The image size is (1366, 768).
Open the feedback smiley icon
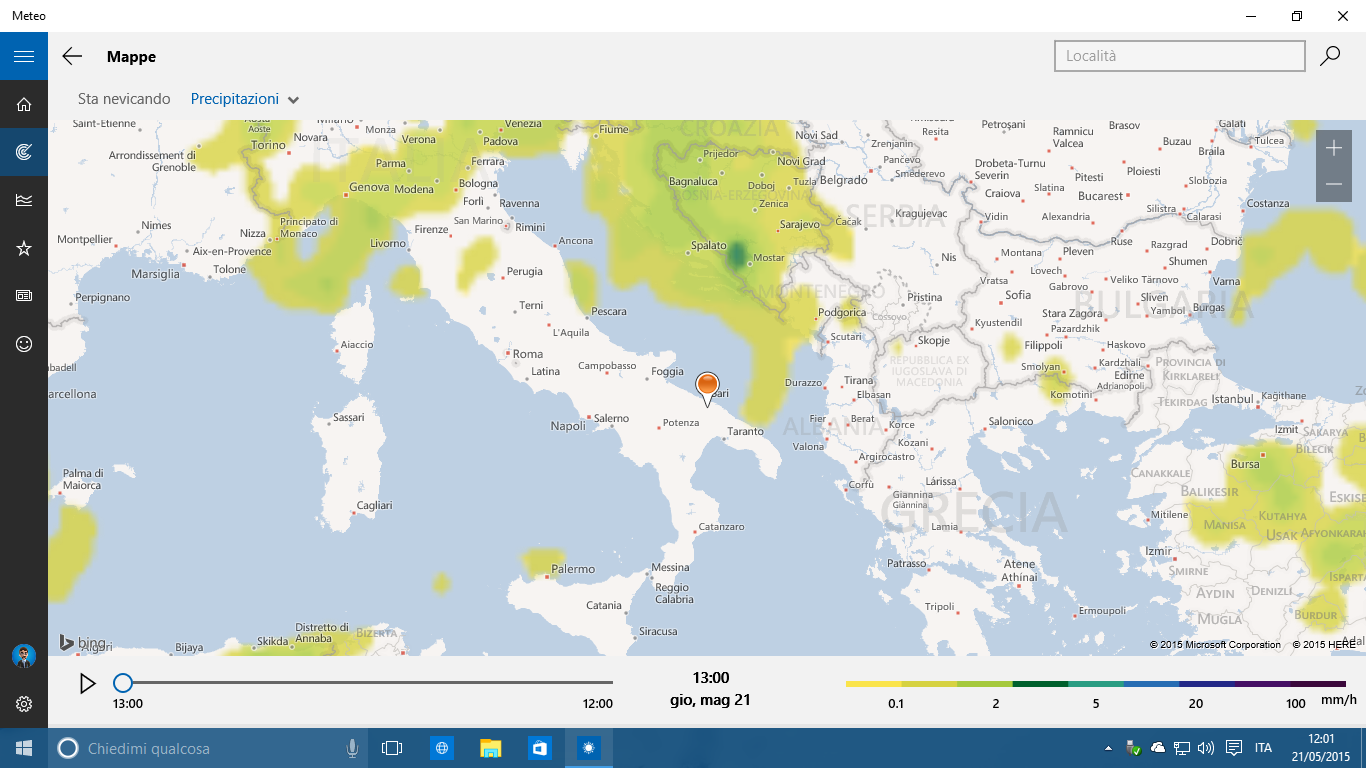(24, 344)
